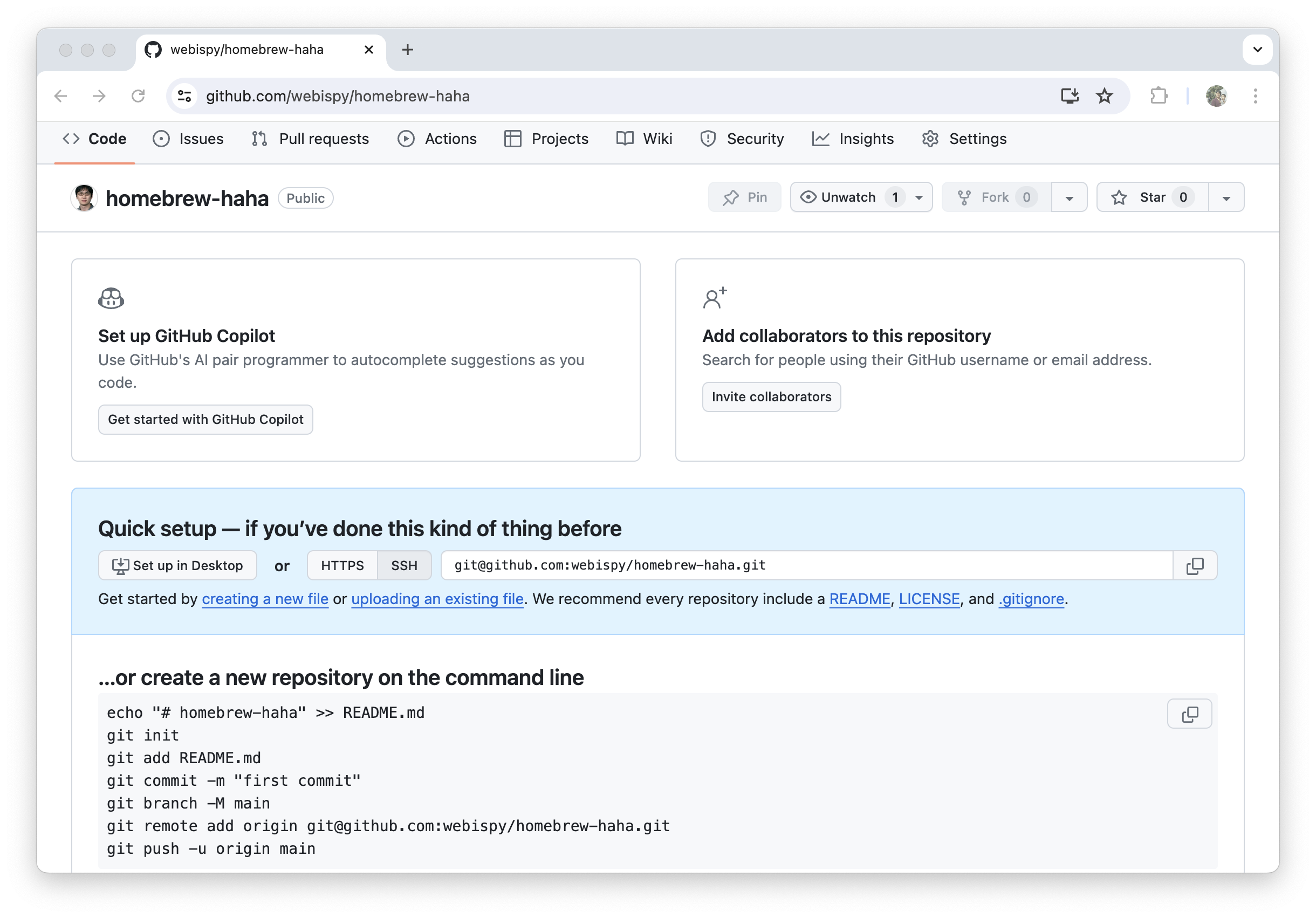The width and height of the screenshot is (1316, 918).
Task: Close the webispy/homebrew-haha tab
Action: pyautogui.click(x=368, y=50)
